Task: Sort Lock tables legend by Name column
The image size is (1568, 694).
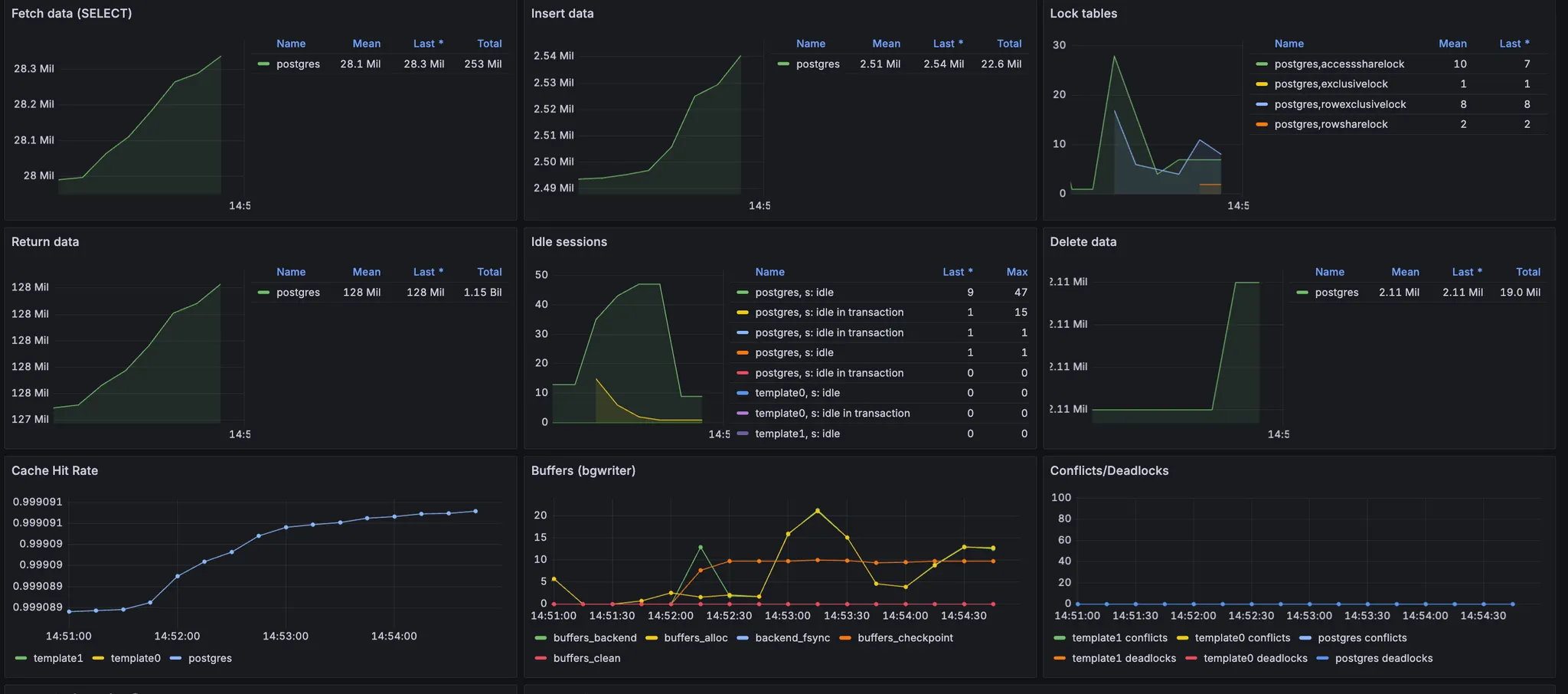Action: point(1289,44)
